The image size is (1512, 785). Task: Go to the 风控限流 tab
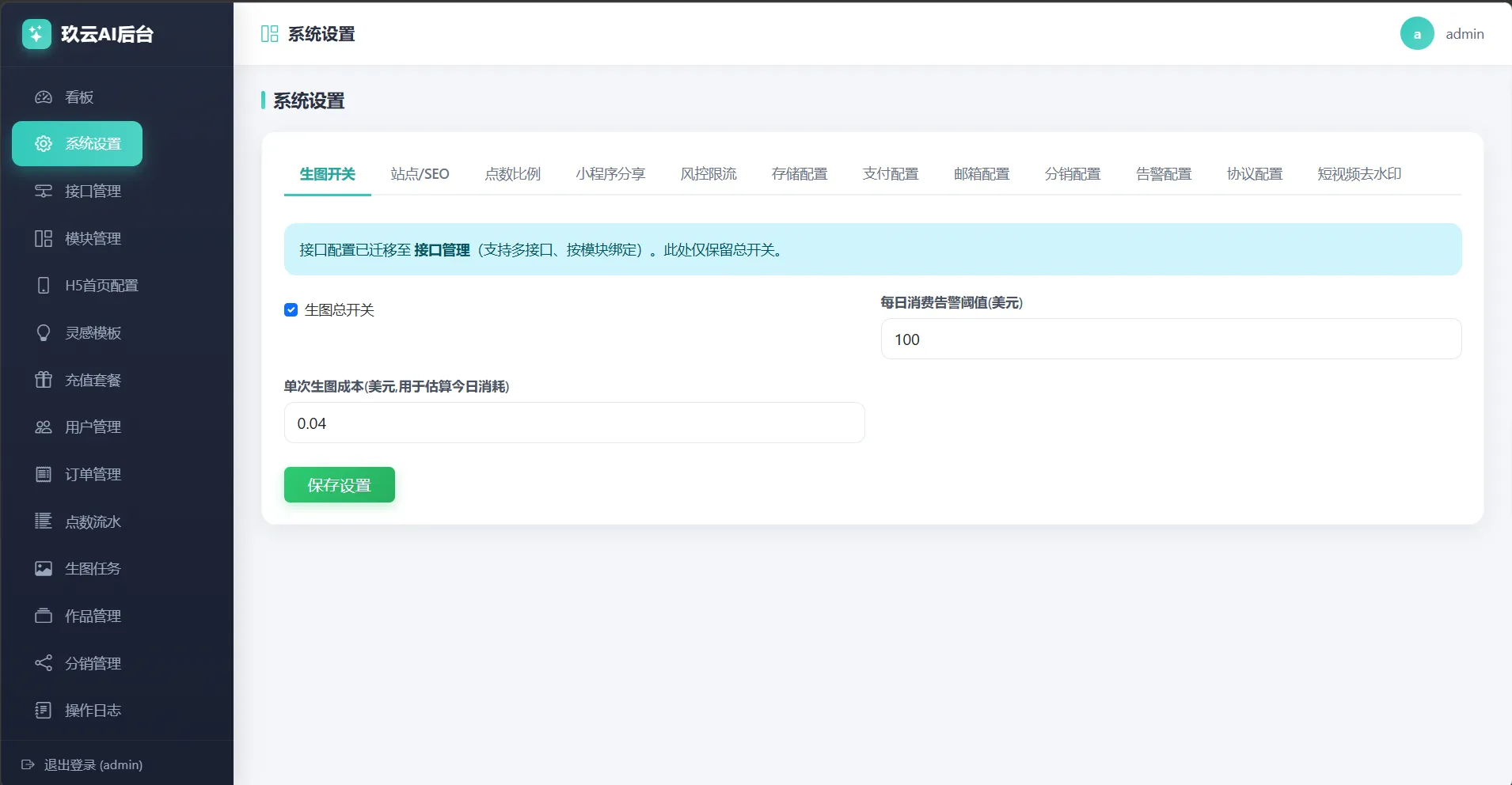[709, 173]
